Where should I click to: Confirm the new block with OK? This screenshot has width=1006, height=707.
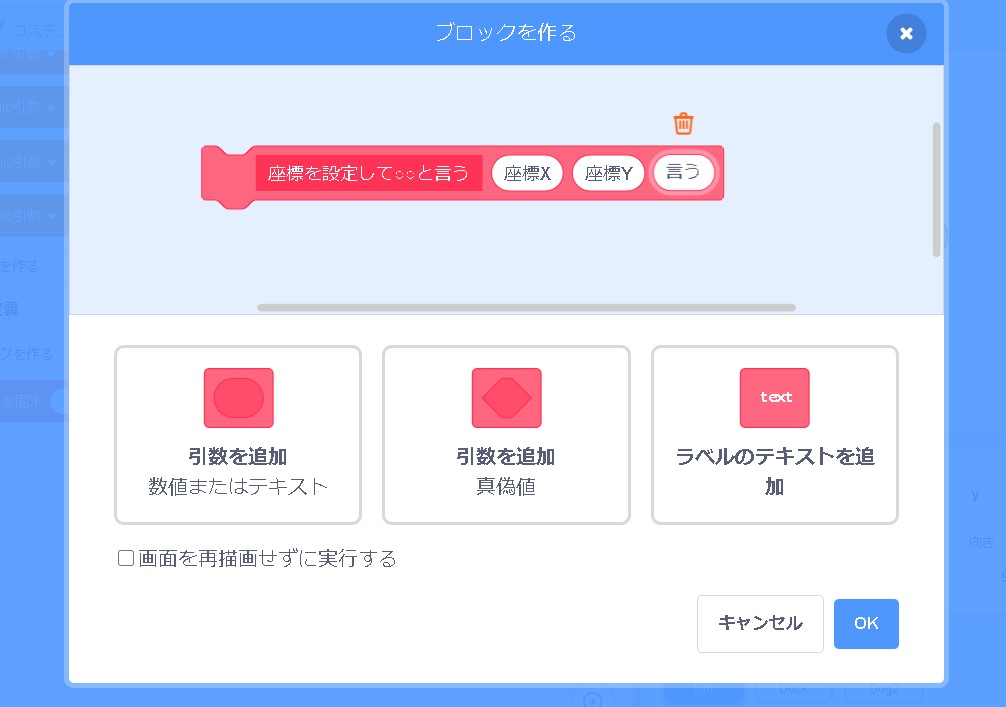click(x=866, y=623)
